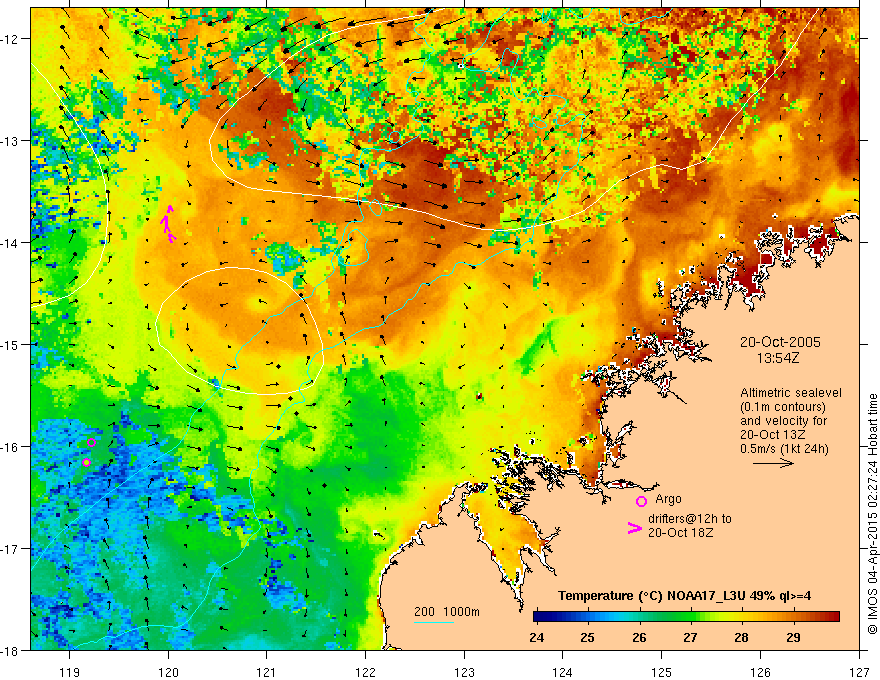Click the "200 1000m" isobath label
The image size is (880, 680).
(x=447, y=612)
